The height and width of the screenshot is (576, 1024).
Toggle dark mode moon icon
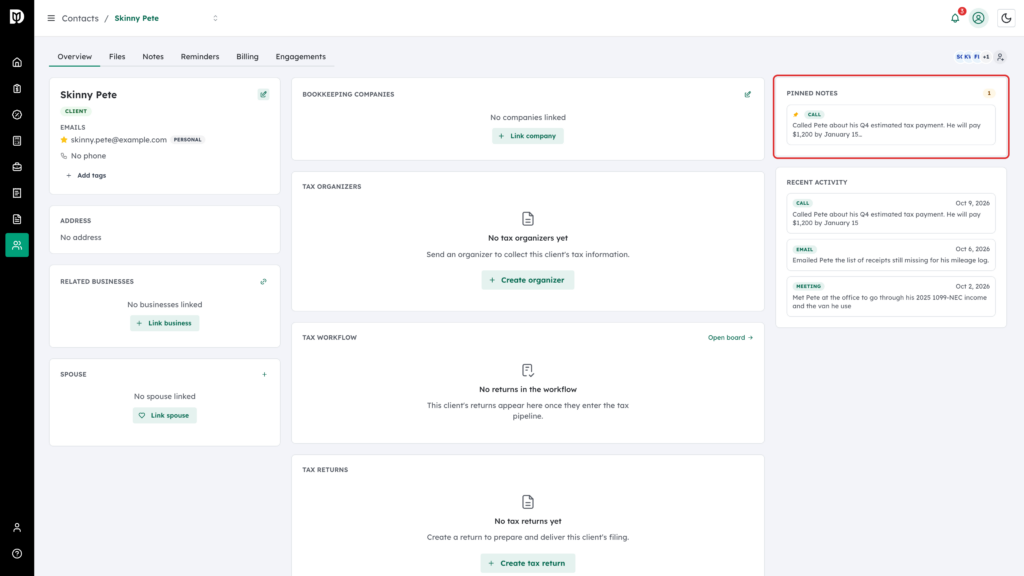pyautogui.click(x=1006, y=18)
